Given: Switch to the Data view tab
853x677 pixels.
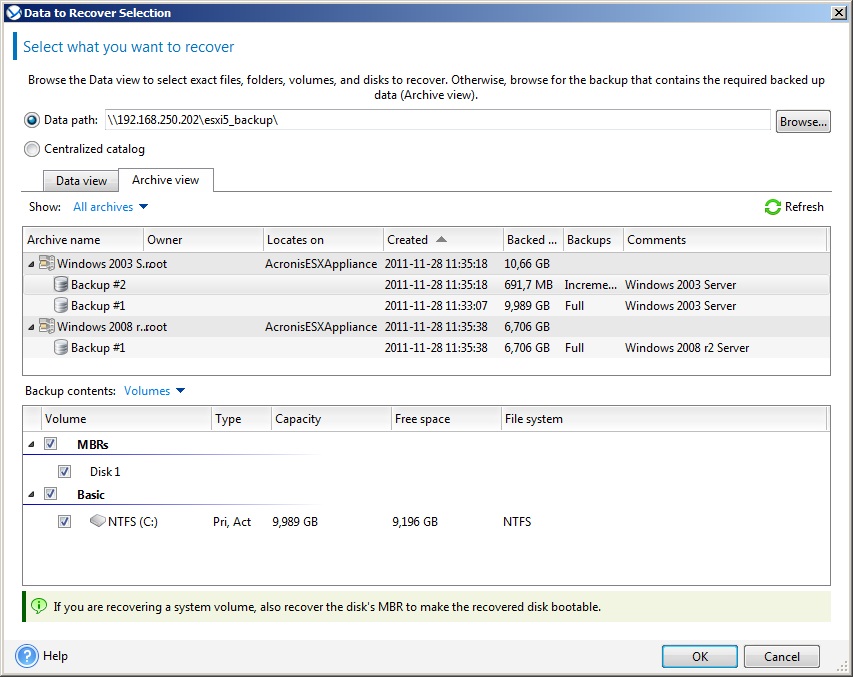Looking at the screenshot, I should pyautogui.click(x=81, y=181).
